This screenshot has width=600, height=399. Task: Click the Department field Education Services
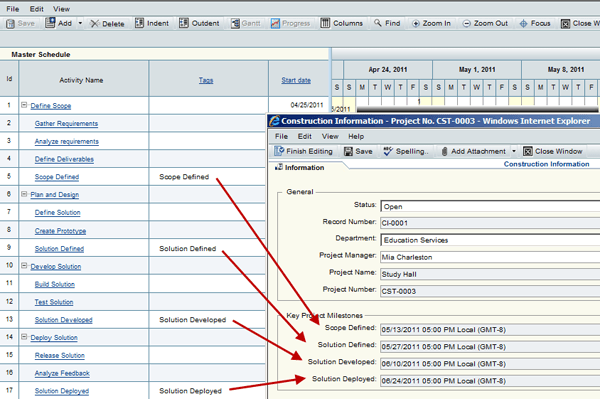[490, 240]
